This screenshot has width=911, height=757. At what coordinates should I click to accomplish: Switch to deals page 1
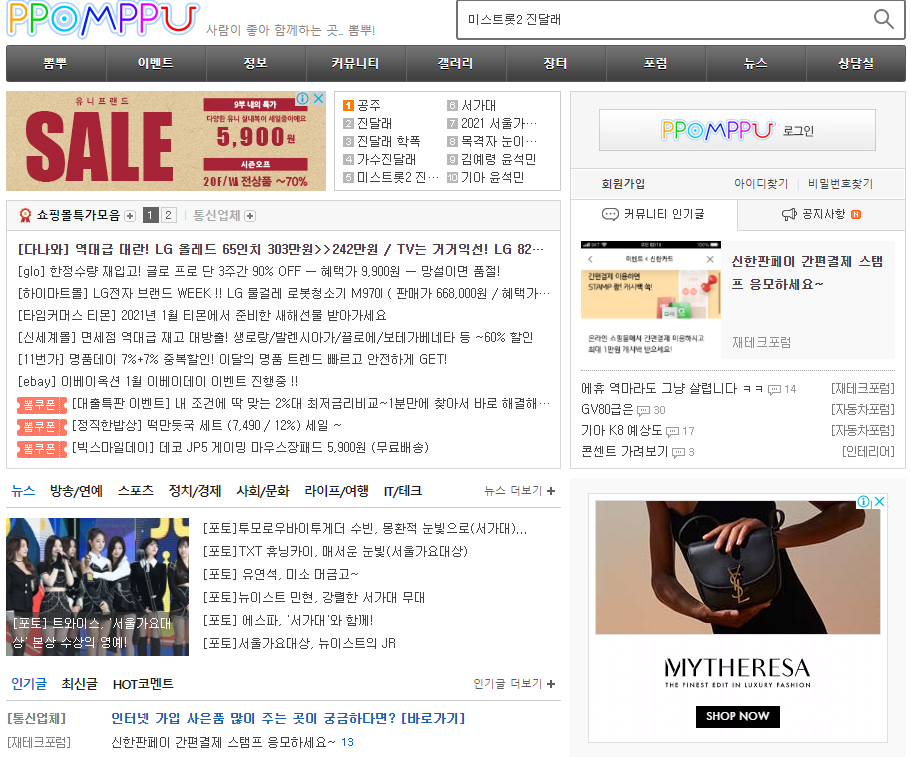pyautogui.click(x=150, y=216)
